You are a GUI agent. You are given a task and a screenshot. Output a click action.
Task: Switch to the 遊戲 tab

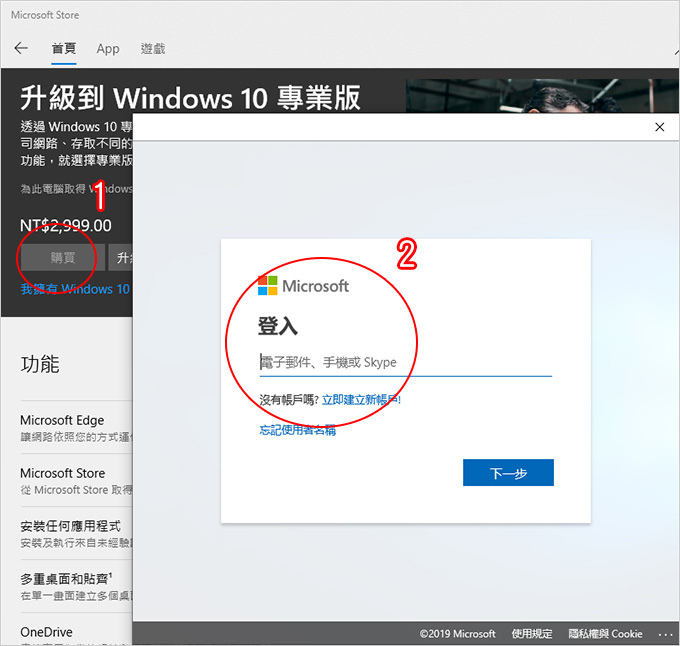click(x=153, y=49)
